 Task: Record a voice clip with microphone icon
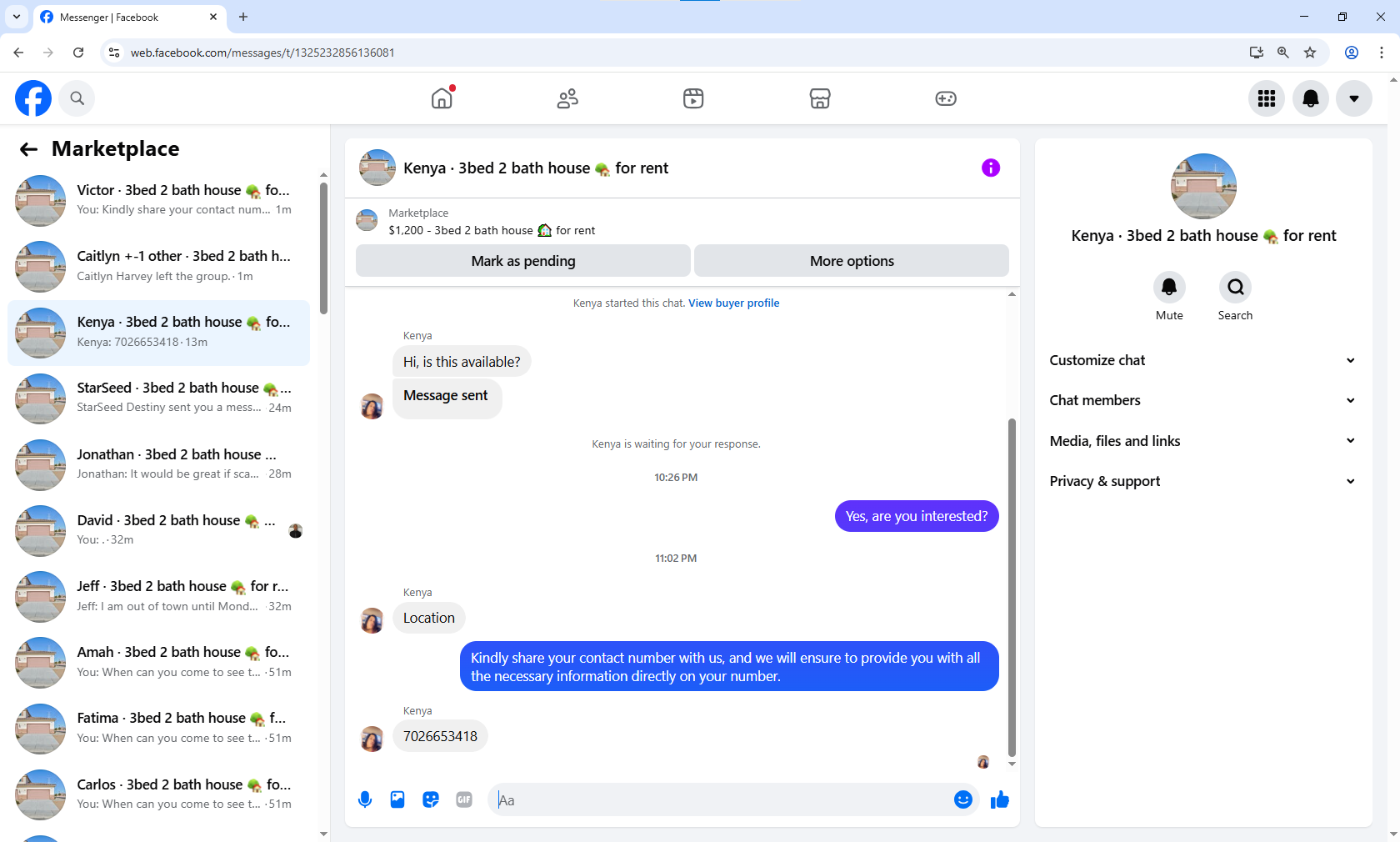coord(365,800)
